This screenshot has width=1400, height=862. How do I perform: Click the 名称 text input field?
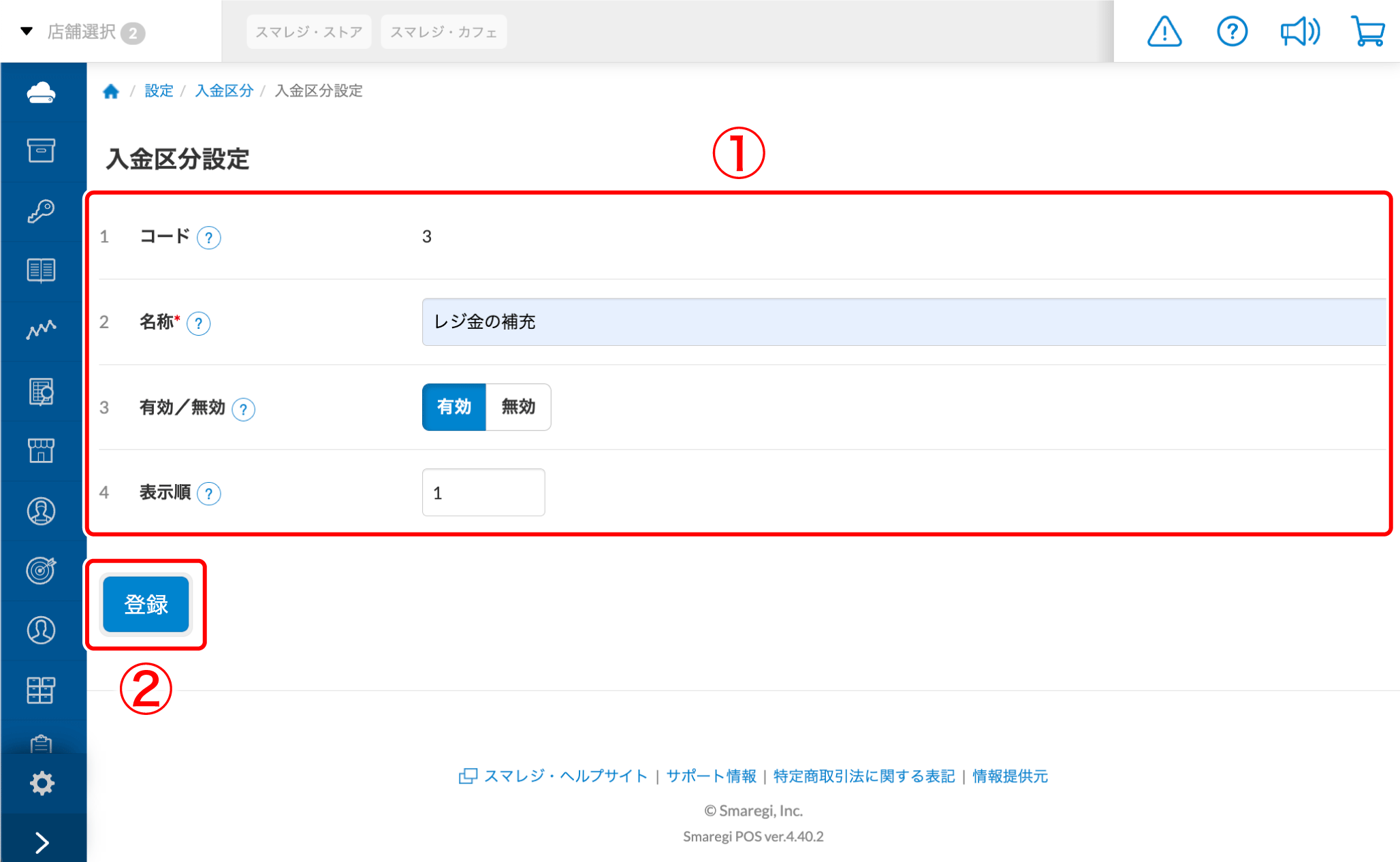point(903,322)
